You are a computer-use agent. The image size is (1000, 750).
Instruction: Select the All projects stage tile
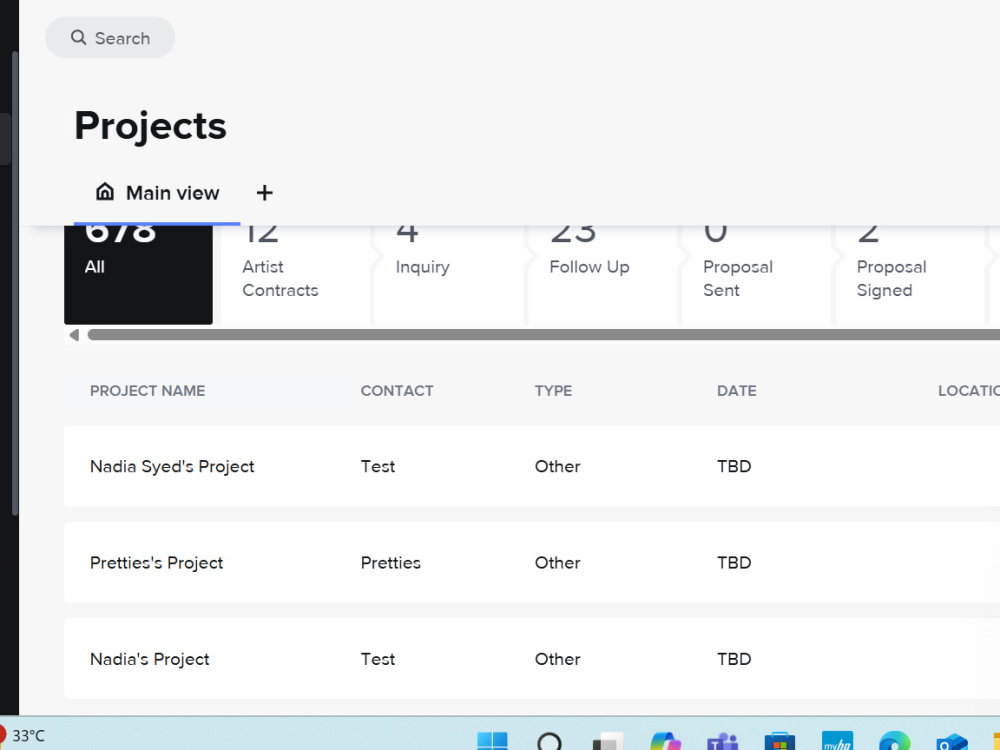(x=138, y=274)
